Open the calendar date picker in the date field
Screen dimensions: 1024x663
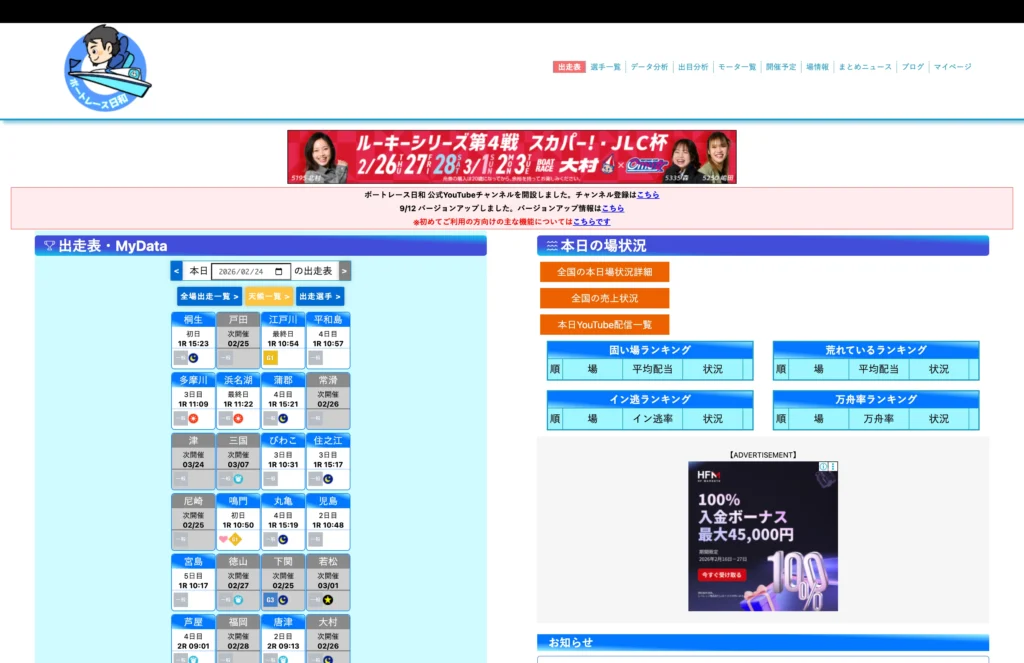[279, 271]
